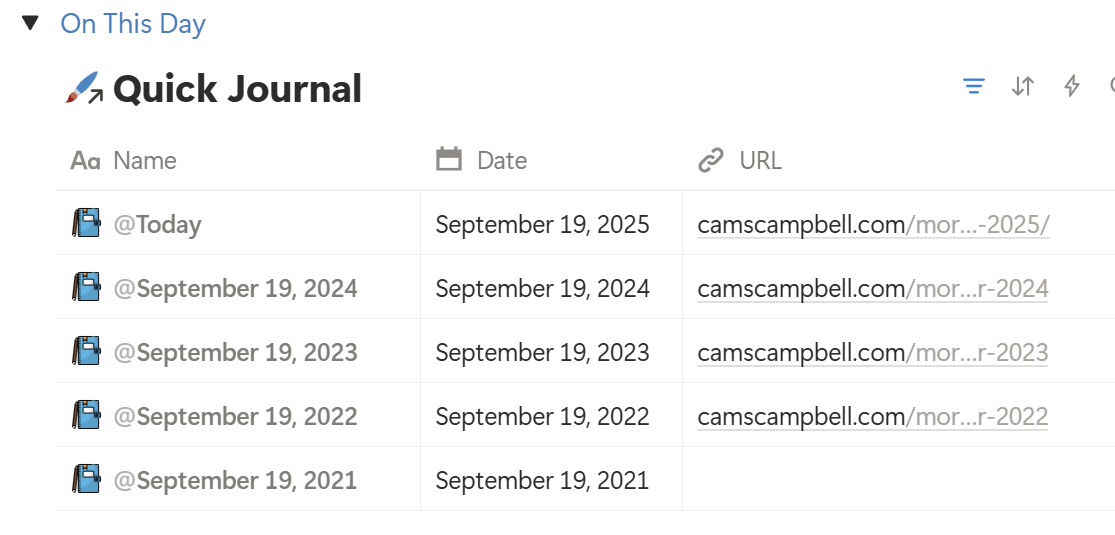
Task: Open the On This Day heading link
Action: [133, 23]
